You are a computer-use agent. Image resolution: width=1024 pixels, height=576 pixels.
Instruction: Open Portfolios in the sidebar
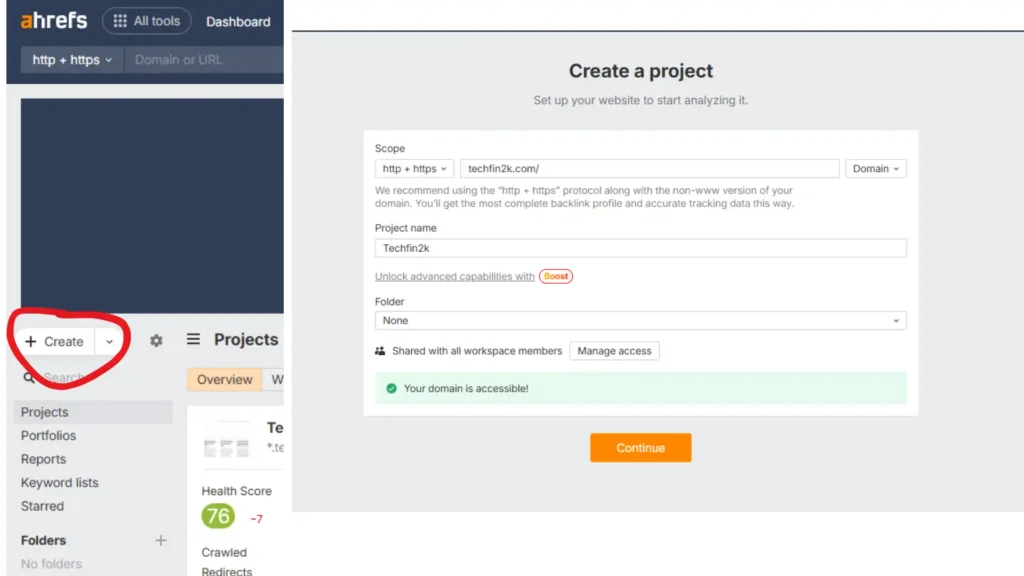tap(48, 436)
